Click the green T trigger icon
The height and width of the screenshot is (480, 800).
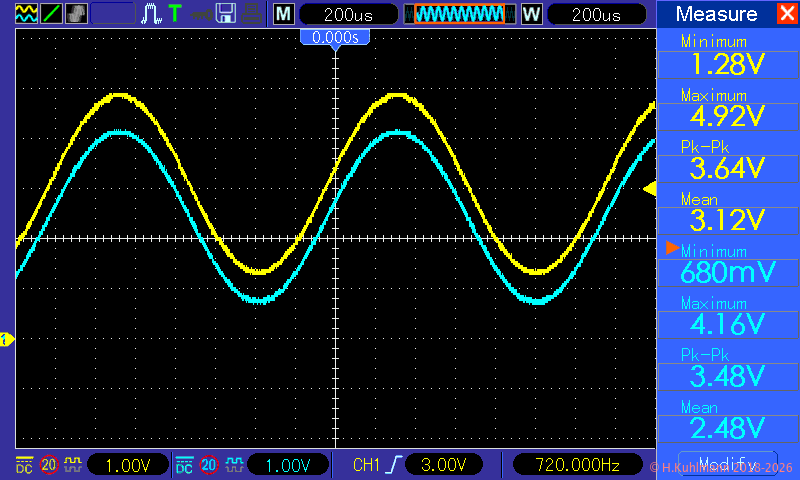[x=175, y=14]
